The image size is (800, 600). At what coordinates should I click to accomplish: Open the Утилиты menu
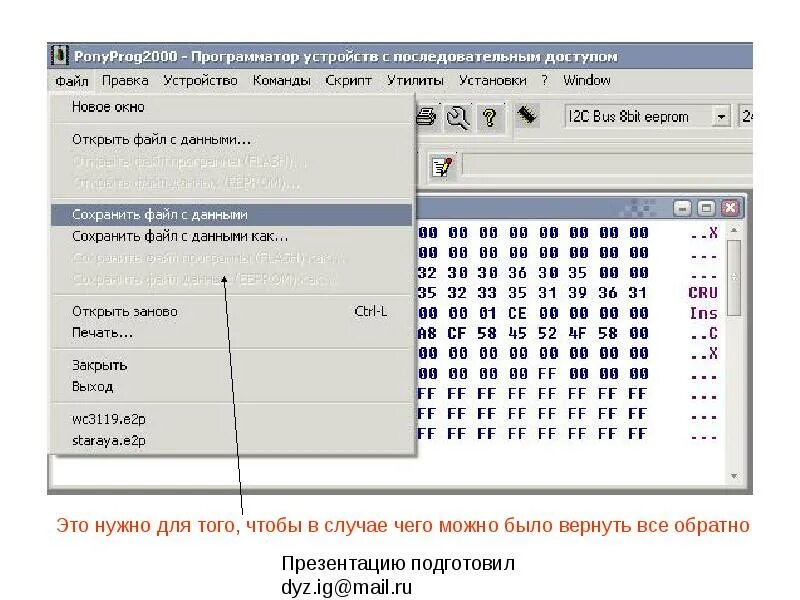tap(415, 81)
